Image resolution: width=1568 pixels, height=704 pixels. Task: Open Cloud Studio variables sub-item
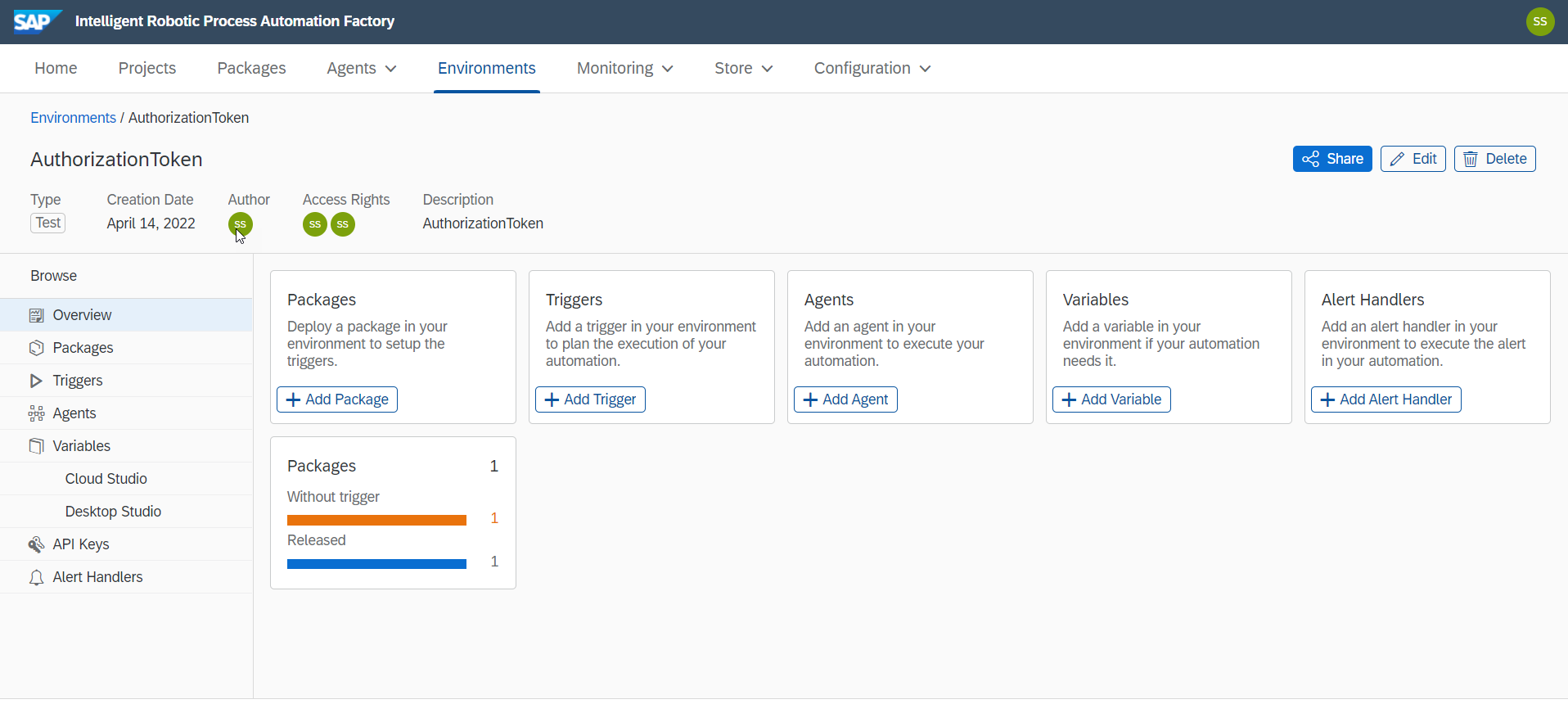click(126, 479)
